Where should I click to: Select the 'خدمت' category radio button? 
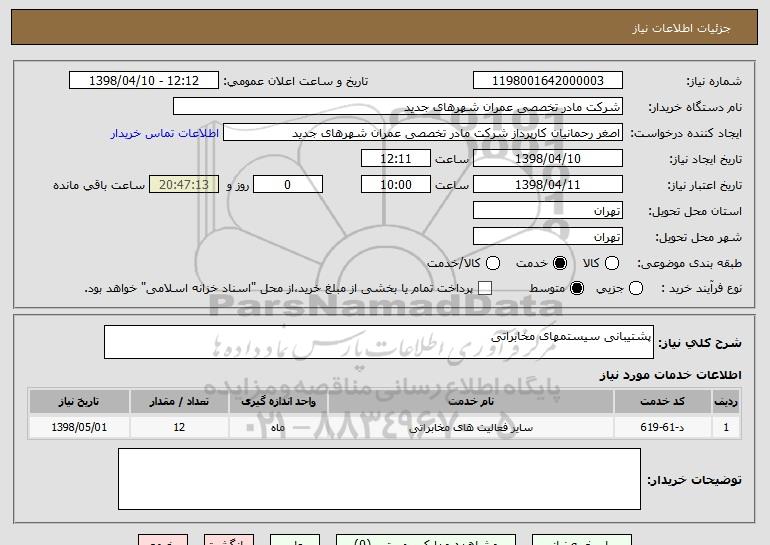(559, 263)
